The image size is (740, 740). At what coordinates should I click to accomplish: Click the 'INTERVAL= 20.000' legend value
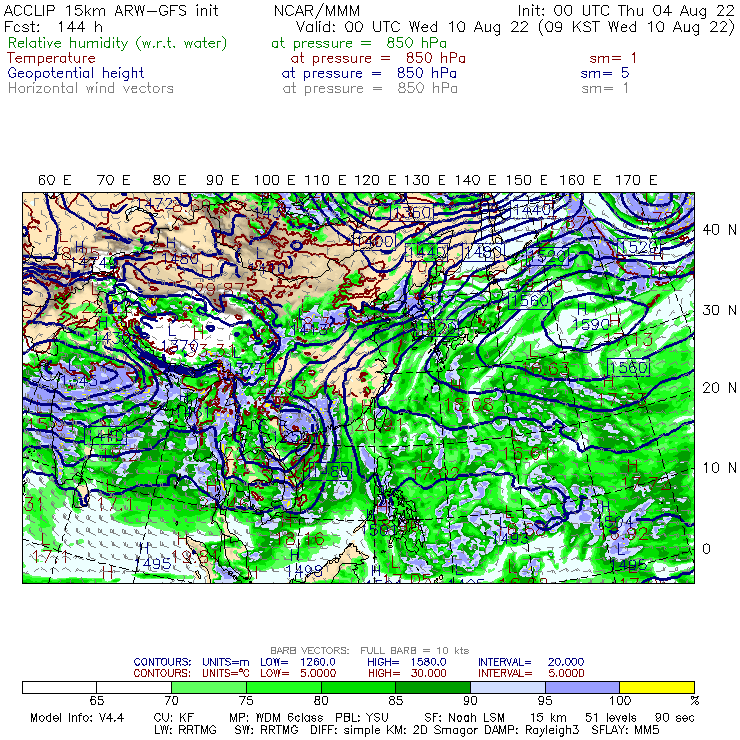click(531, 662)
